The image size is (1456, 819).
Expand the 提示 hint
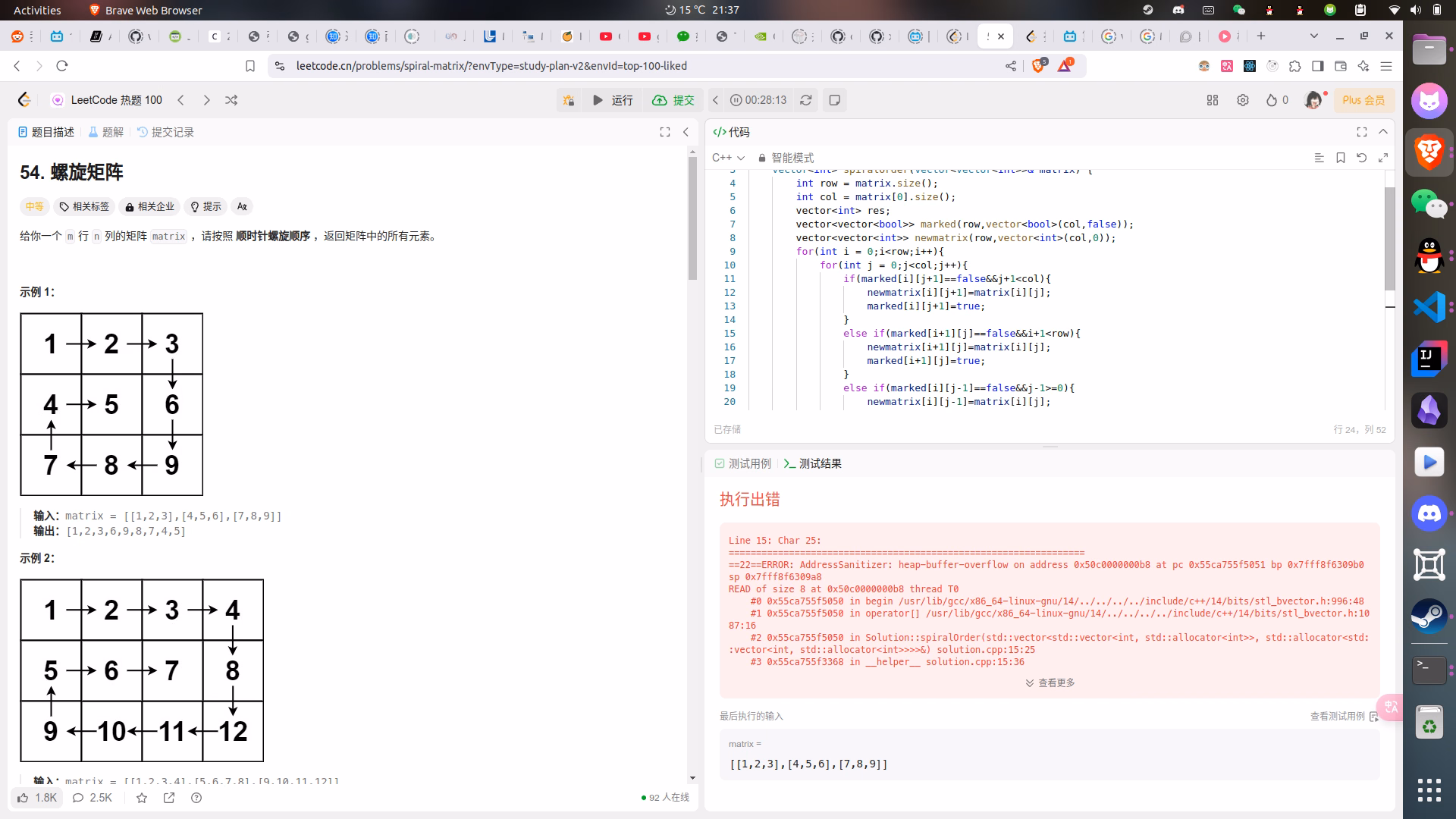tap(206, 206)
